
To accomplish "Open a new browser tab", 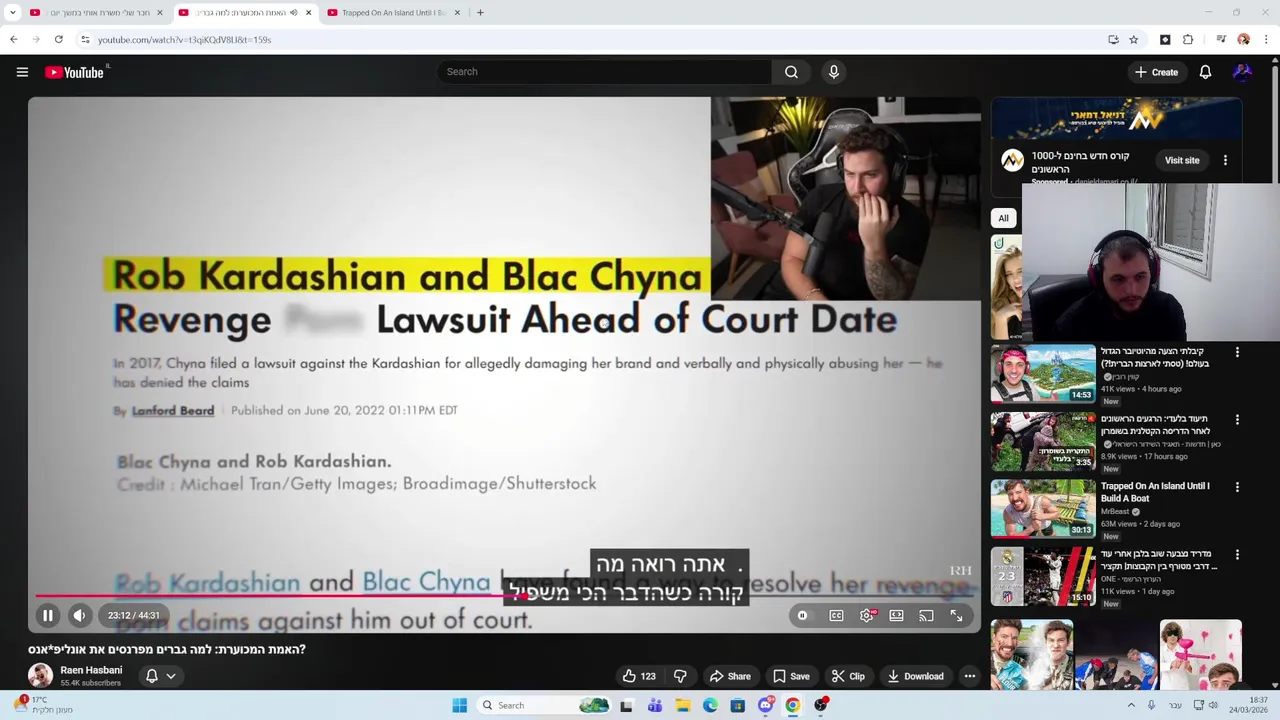I will click(480, 13).
